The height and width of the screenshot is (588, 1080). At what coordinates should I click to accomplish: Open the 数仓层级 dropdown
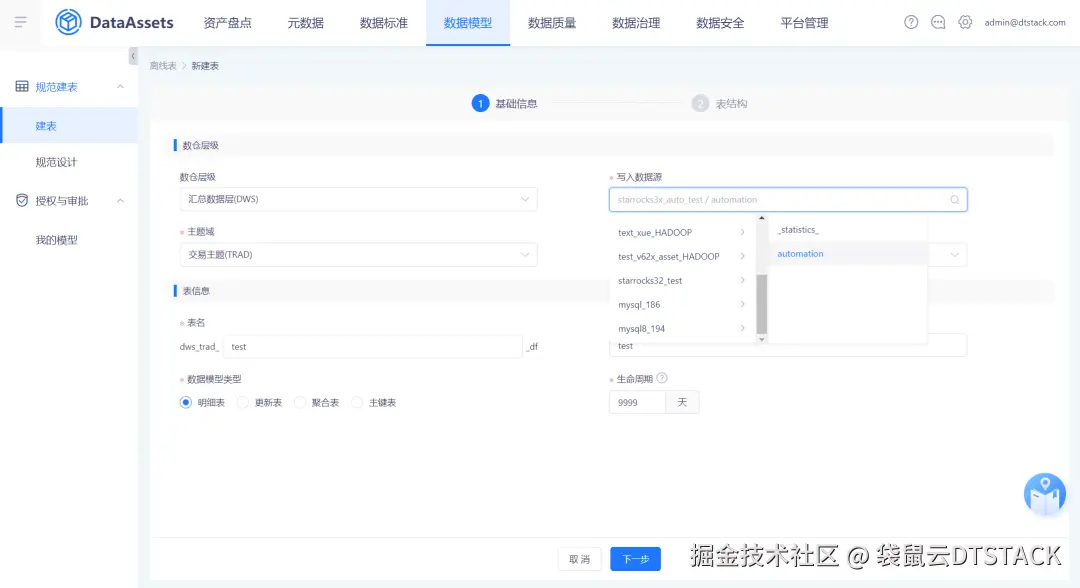pos(358,199)
